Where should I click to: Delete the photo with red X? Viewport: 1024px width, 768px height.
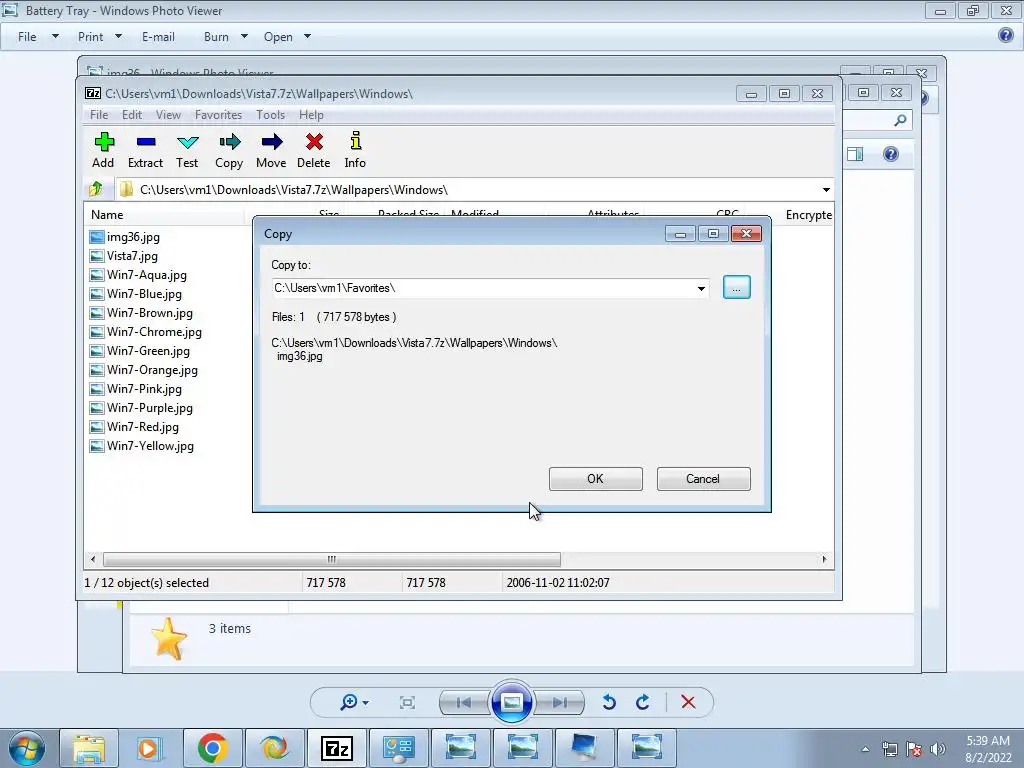688,703
